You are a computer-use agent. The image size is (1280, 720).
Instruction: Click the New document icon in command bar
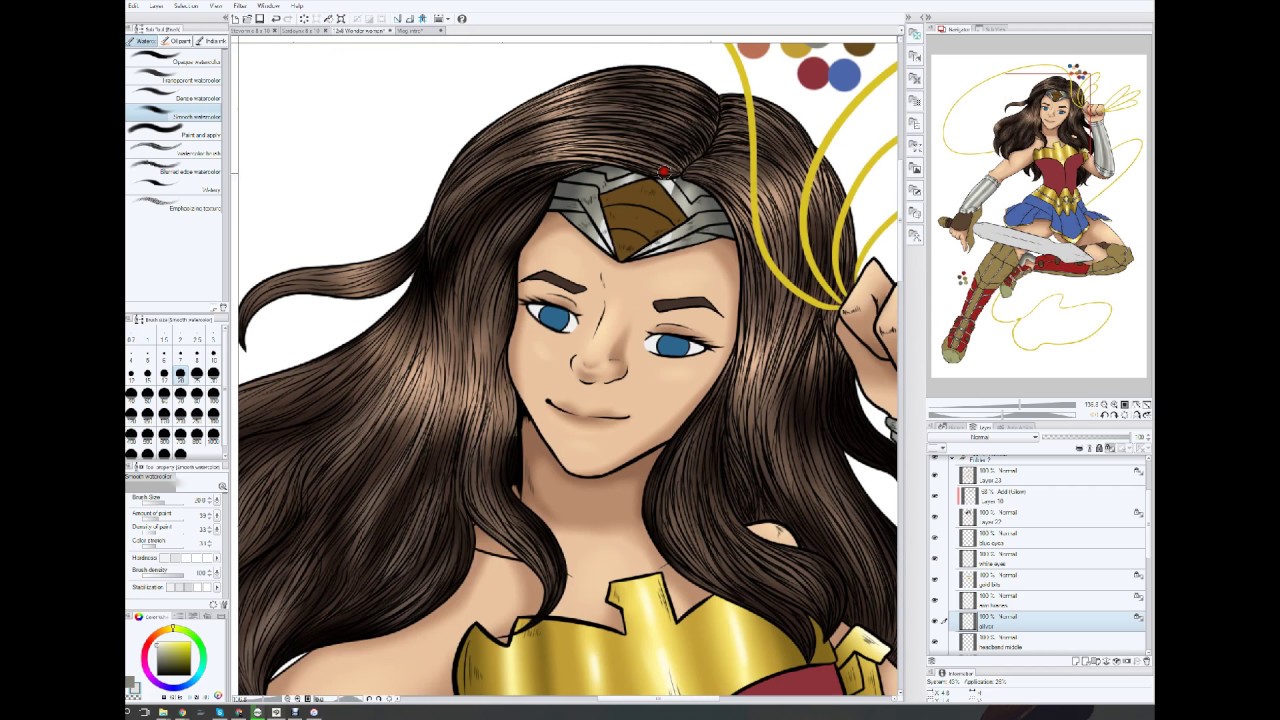235,18
